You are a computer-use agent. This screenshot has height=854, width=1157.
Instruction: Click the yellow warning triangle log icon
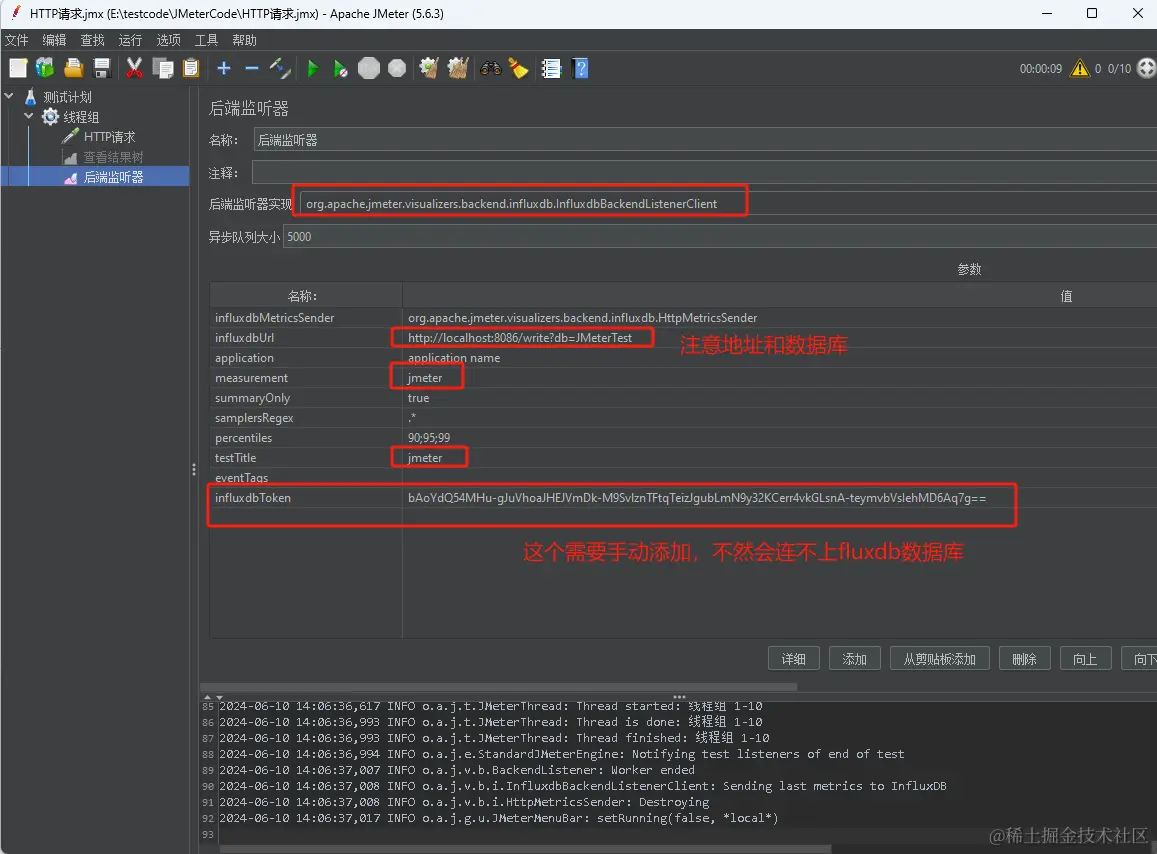coord(1080,69)
